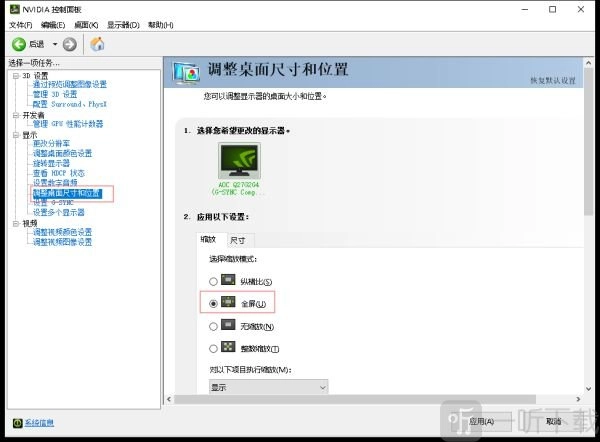Choose the 无缩放 radio option
Viewport: 600px width, 442px height.
212,326
